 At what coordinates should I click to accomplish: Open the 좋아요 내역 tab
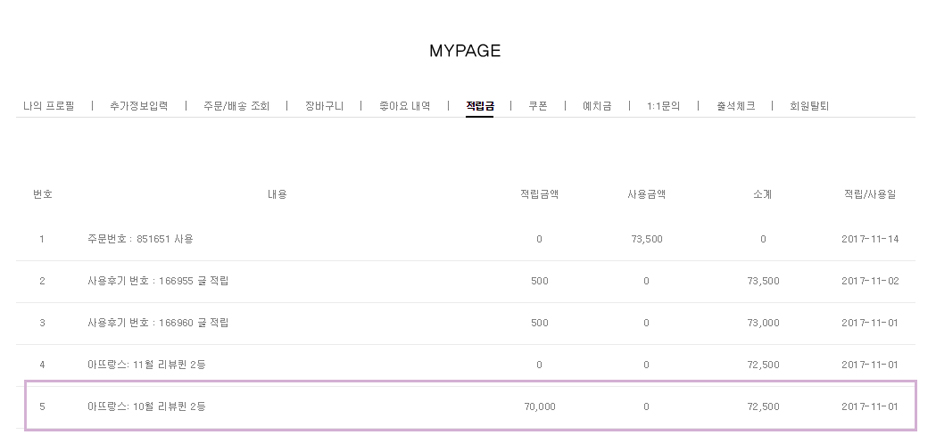coord(404,106)
